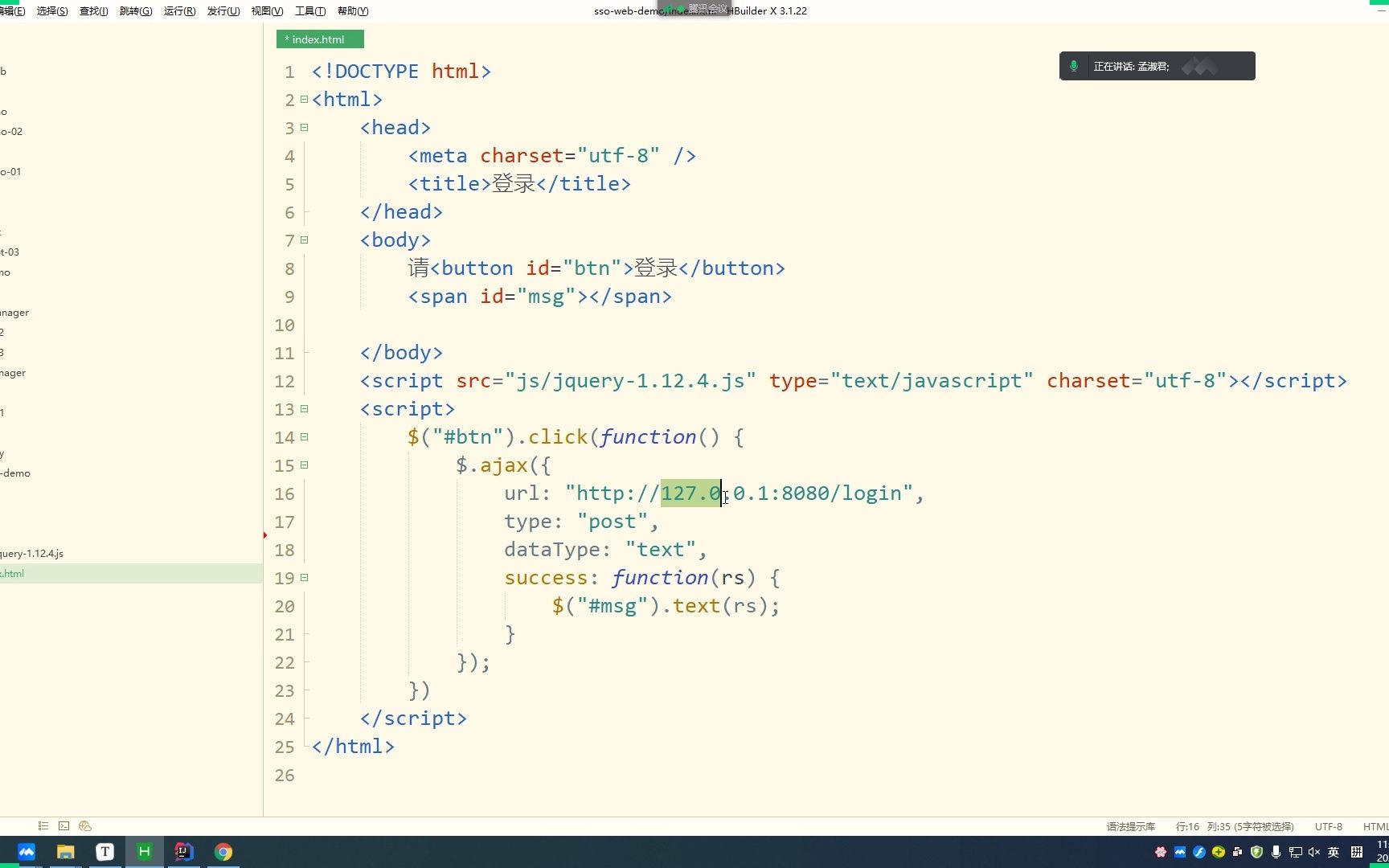
Task: Click the row 16 column 35 position indicator
Action: pyautogui.click(x=1235, y=827)
